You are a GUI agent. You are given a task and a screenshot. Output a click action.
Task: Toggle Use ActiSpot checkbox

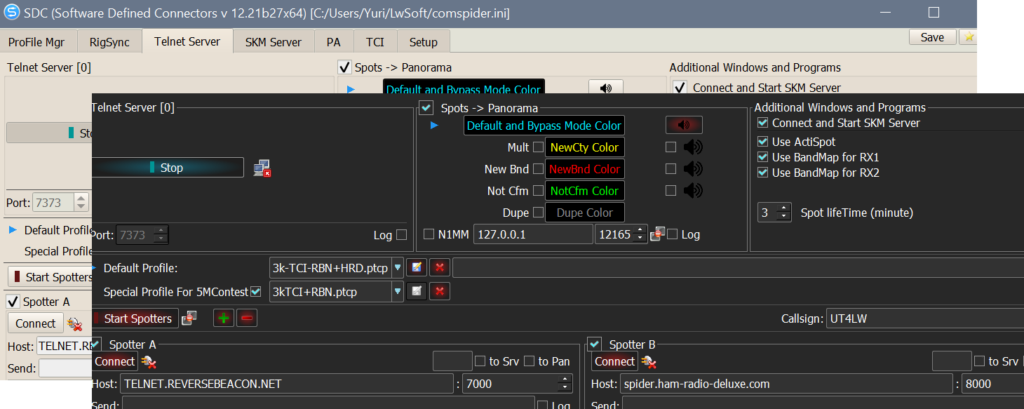click(x=762, y=142)
